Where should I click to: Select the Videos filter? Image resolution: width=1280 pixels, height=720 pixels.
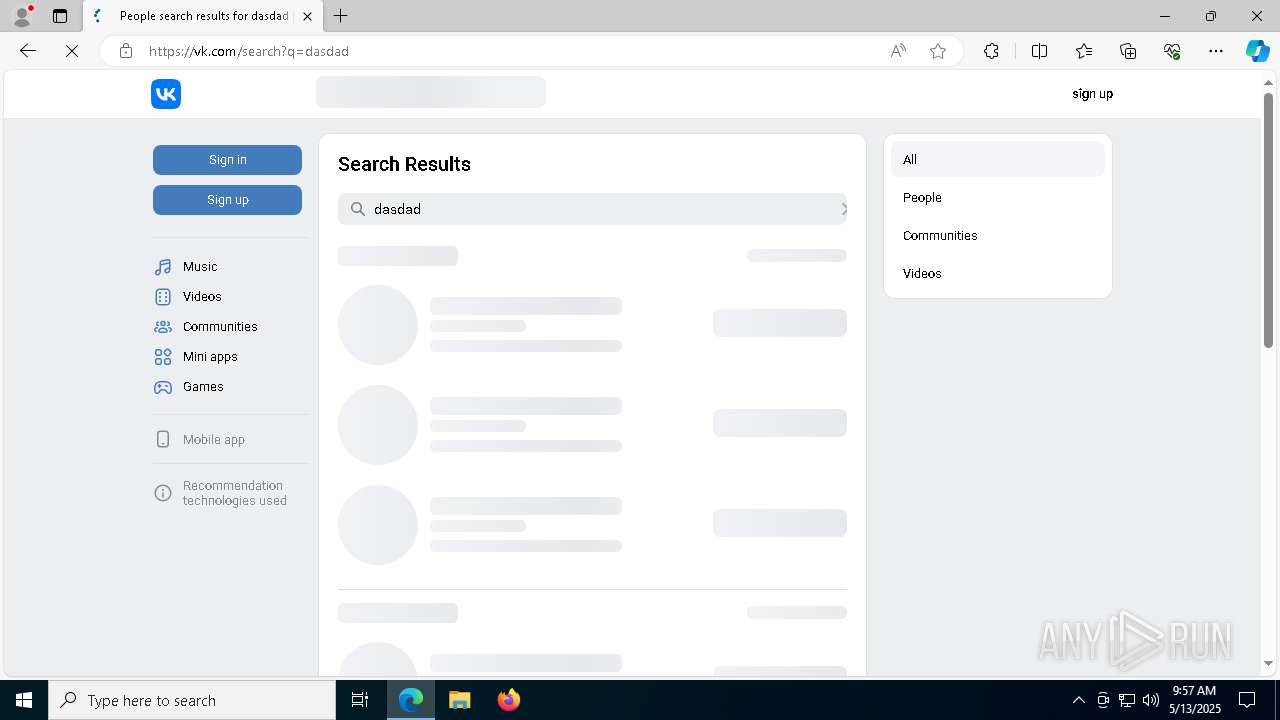(x=997, y=274)
